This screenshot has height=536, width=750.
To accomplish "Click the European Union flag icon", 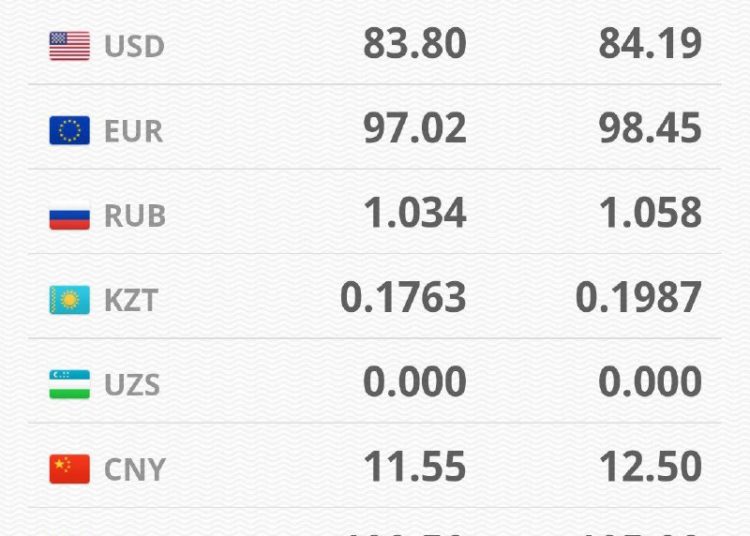I will (x=69, y=131).
